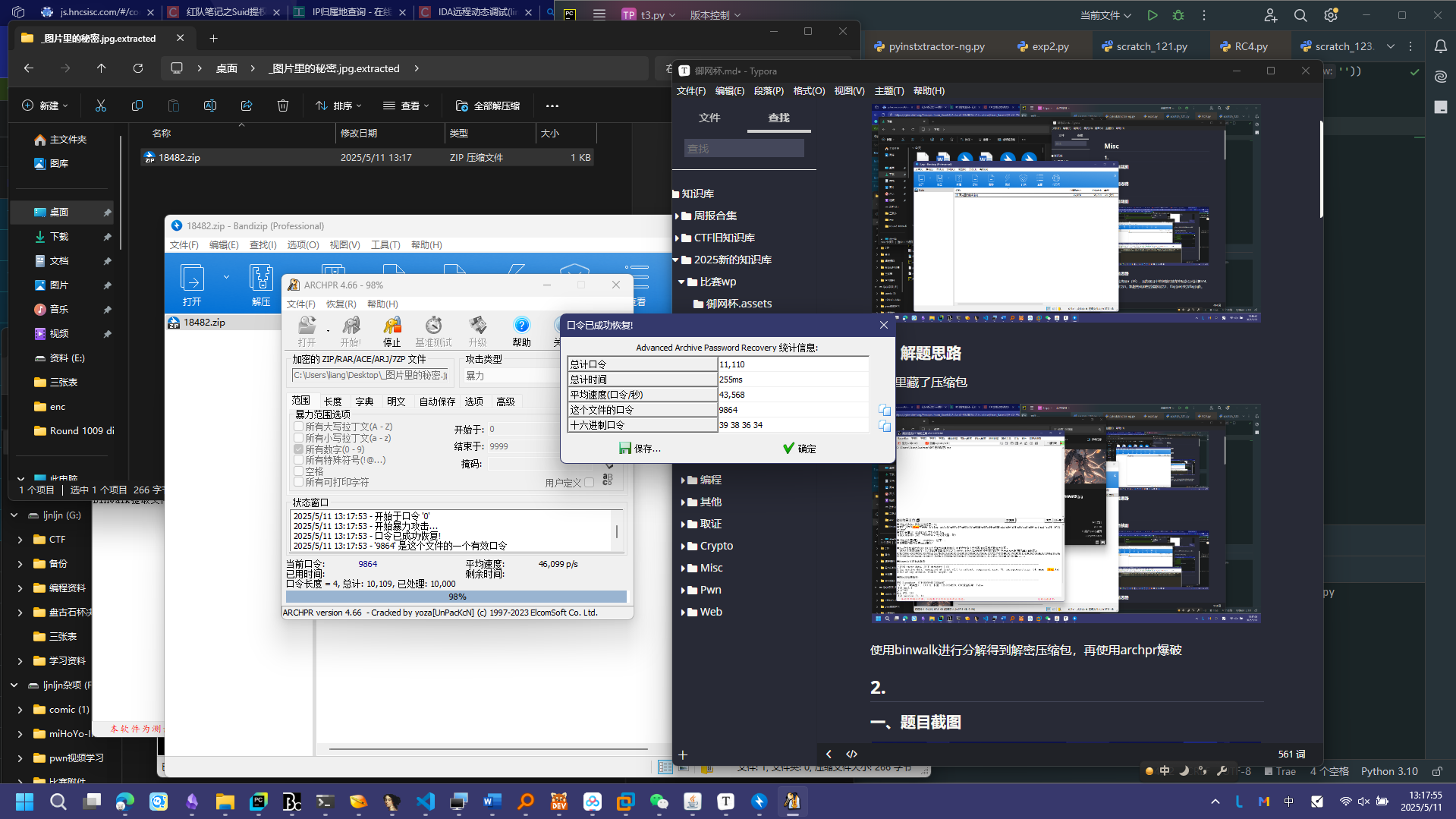
Task: Toggle 所有可打印字符 checkbox
Action: click(299, 482)
